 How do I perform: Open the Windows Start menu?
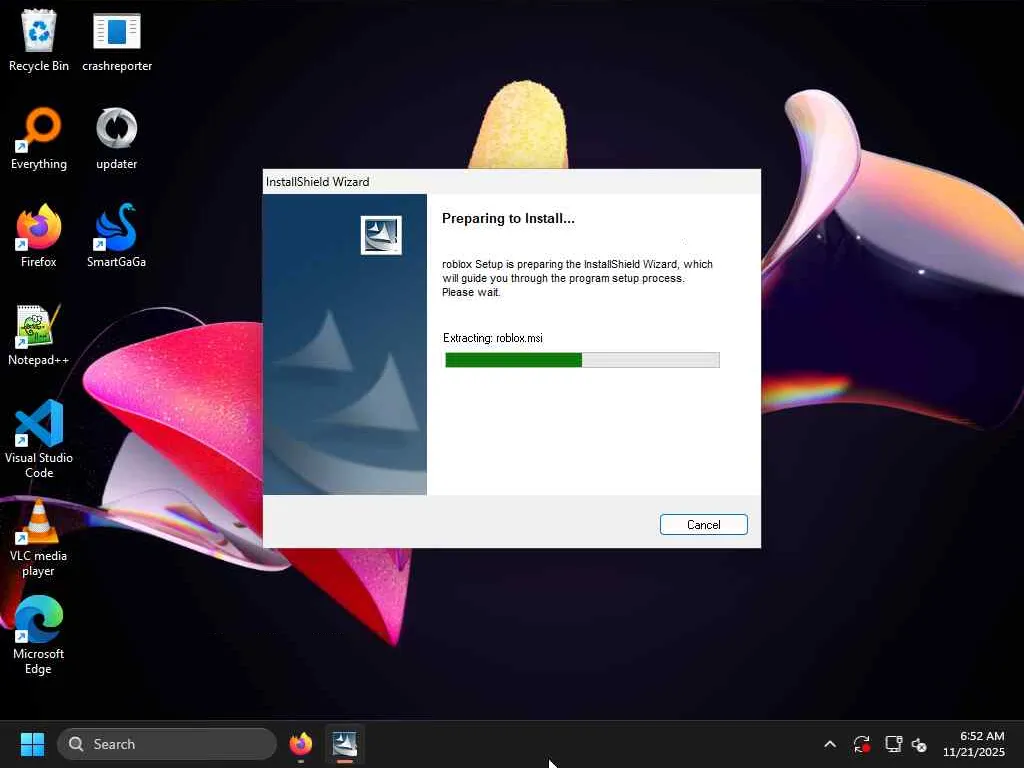[32, 744]
